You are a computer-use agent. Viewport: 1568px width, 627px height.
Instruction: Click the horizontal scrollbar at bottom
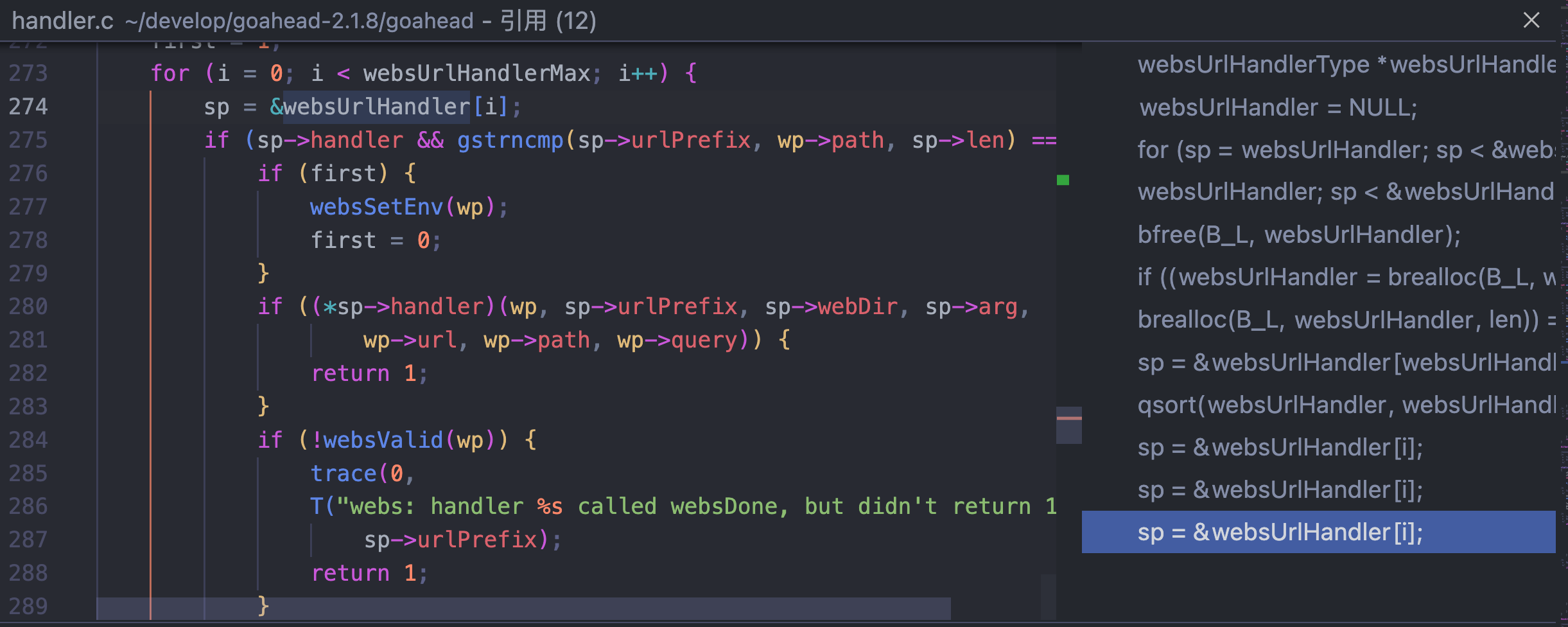pyautogui.click(x=523, y=608)
